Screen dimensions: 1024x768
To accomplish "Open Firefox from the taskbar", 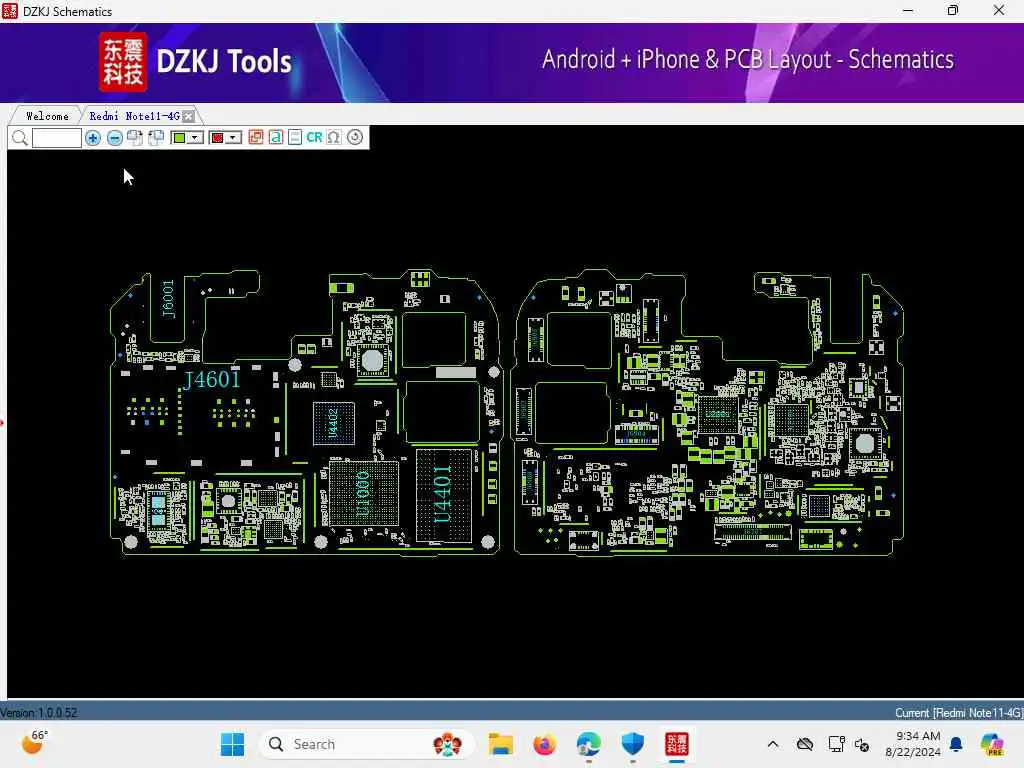I will [x=545, y=744].
